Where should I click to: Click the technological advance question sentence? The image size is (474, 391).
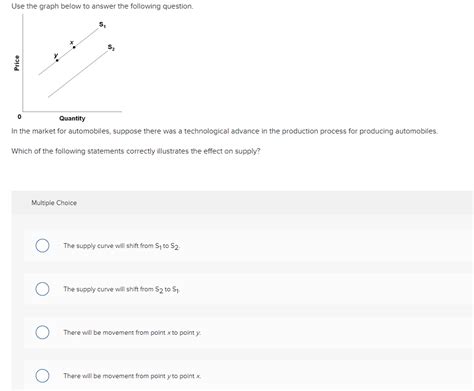tap(224, 131)
